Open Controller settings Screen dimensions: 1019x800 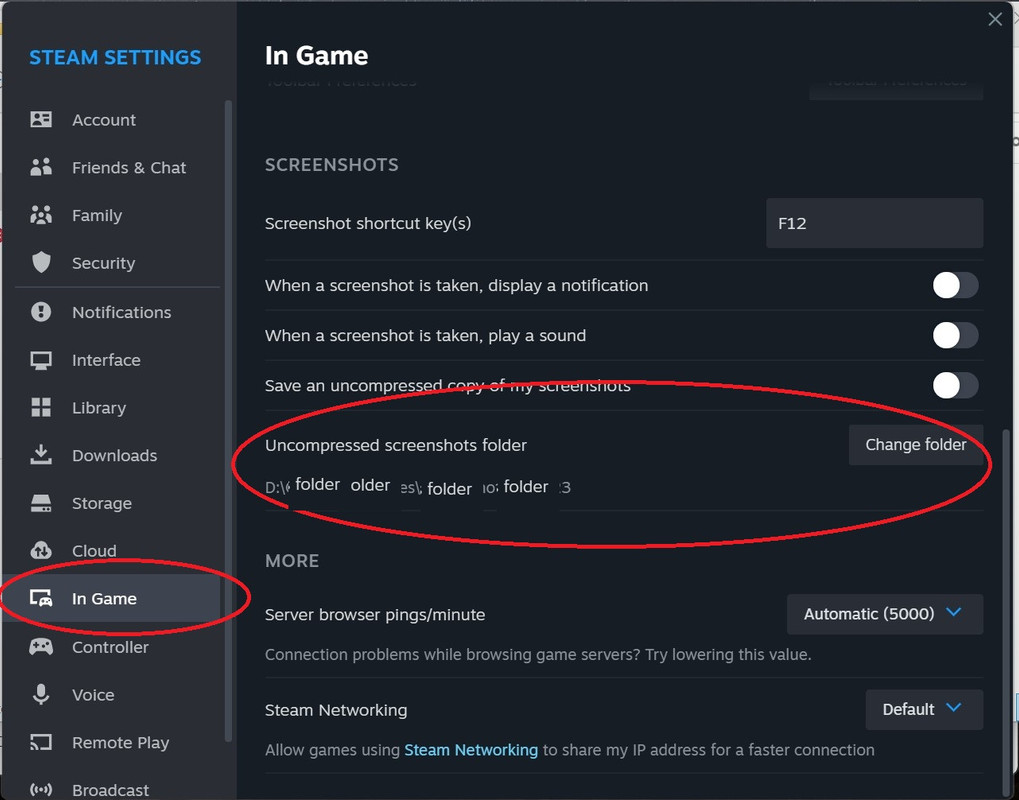112,647
